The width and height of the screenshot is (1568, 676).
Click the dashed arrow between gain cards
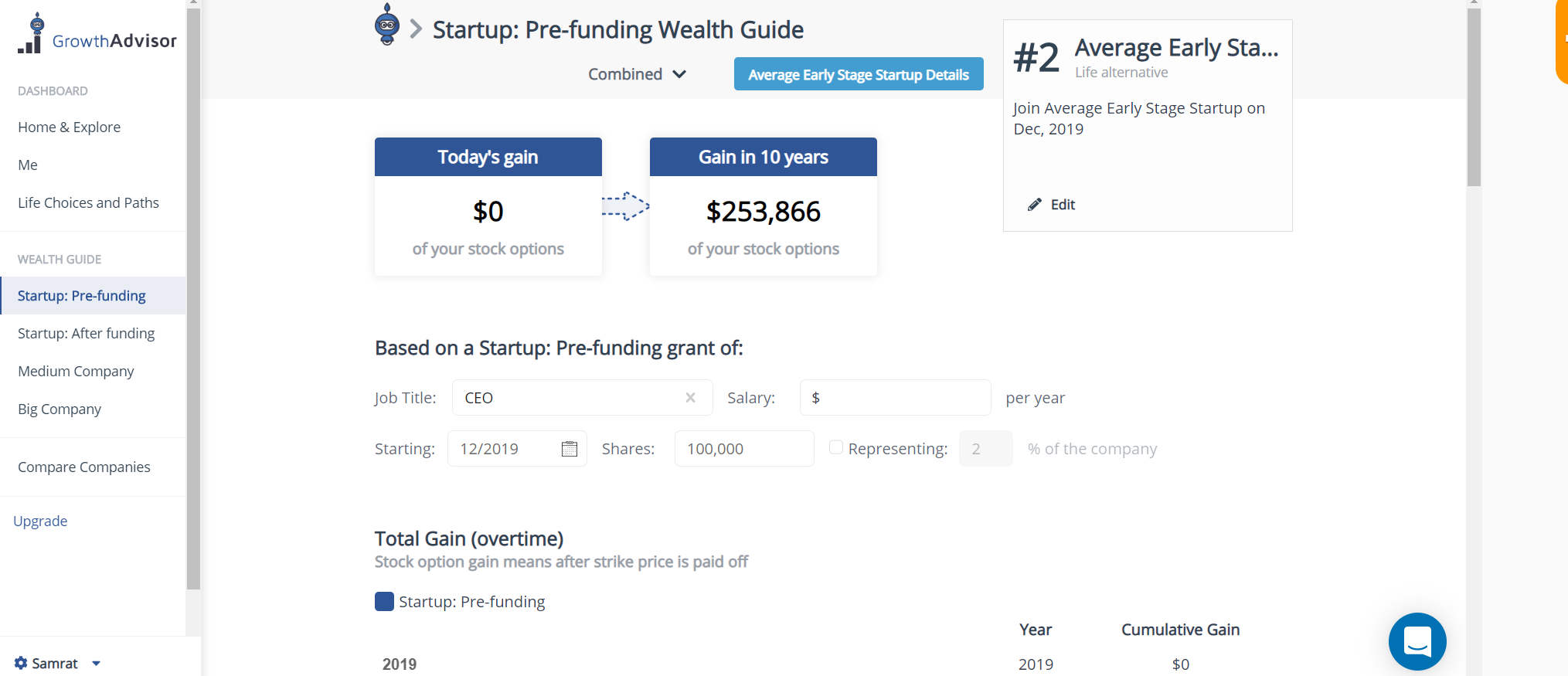(x=625, y=206)
